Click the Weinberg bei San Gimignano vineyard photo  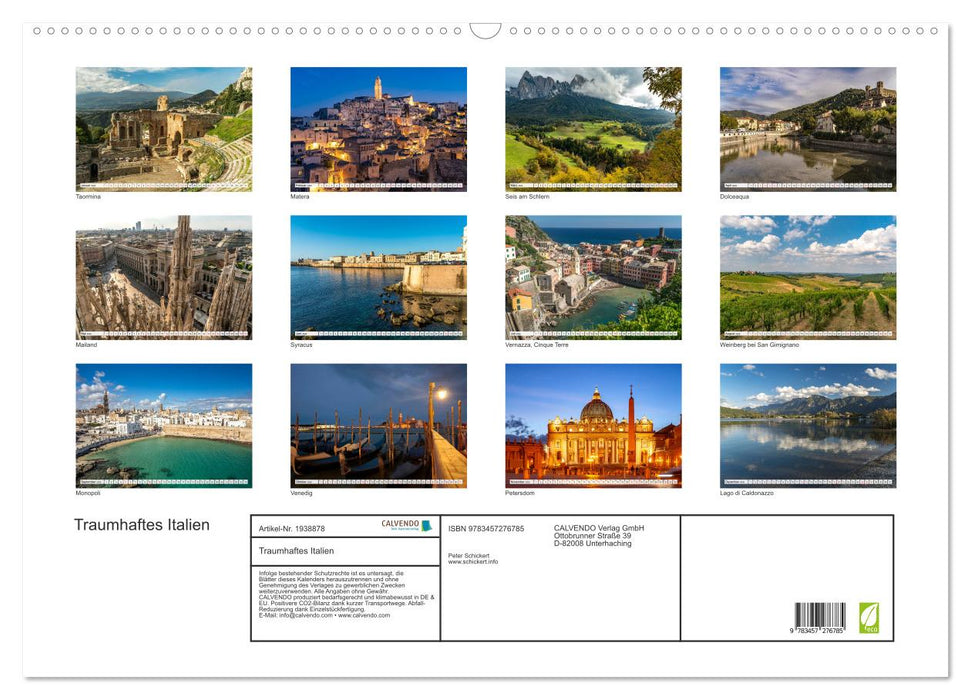tap(807, 277)
